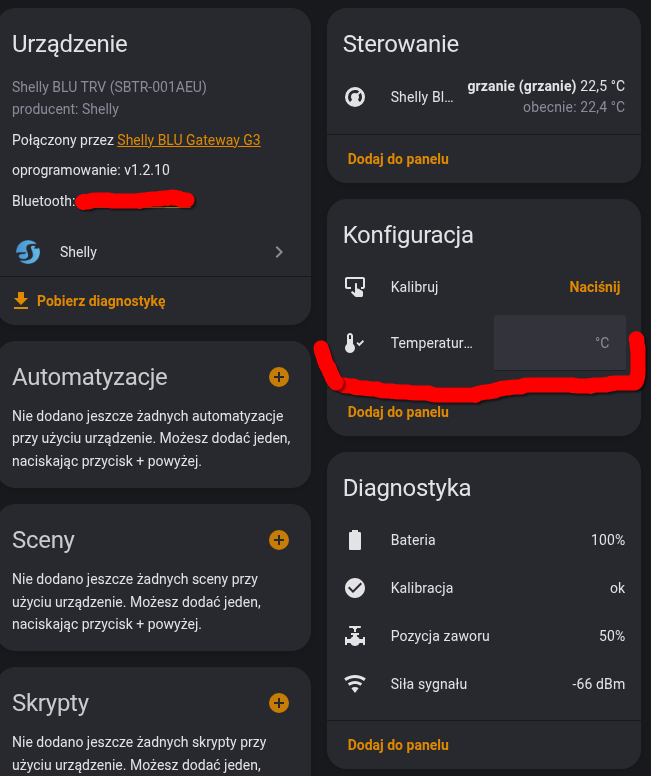Click the Shelly integration logo icon
The image size is (651, 776).
point(28,252)
